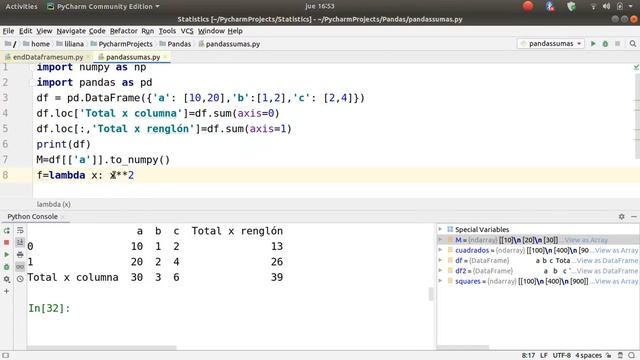This screenshot has width=640, height=360.
Task: Click View as Array for M
Action: [587, 240]
